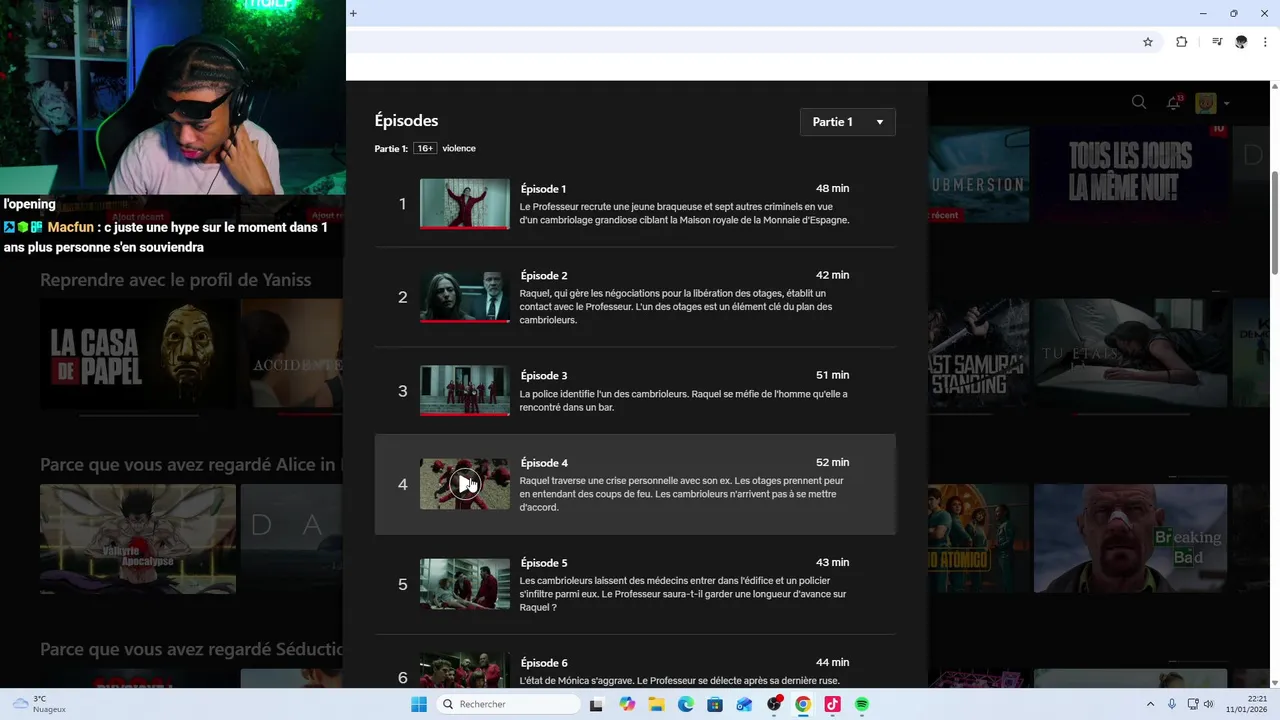Click the Épisode 6 title
Screen dimensions: 1280x720
544,663
